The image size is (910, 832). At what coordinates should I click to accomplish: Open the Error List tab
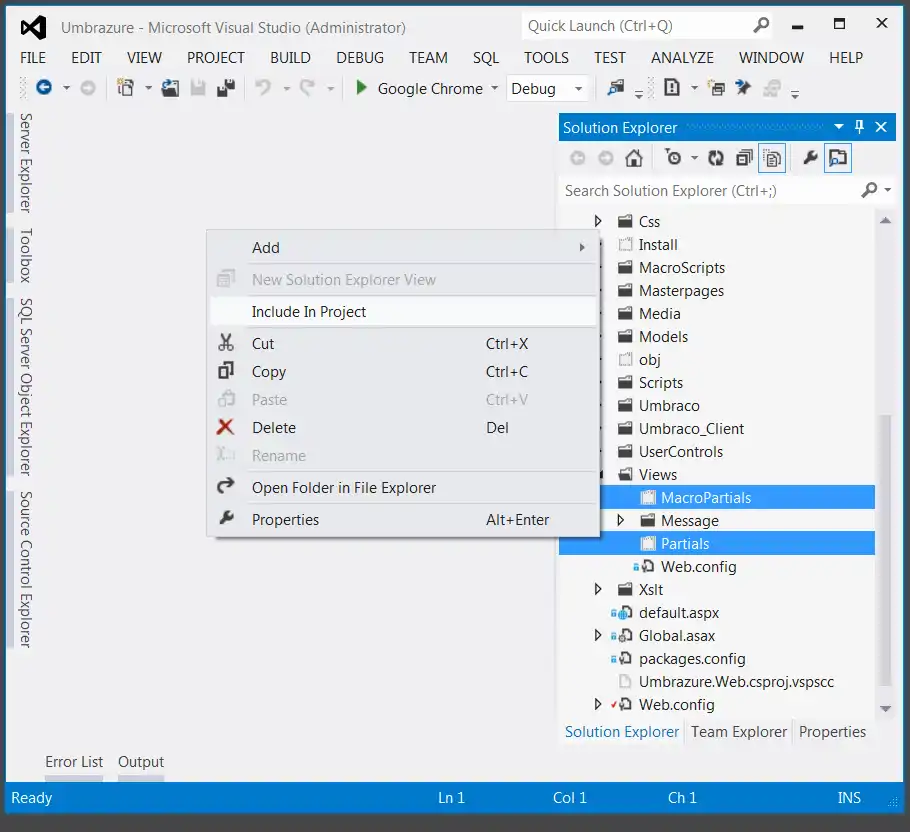[x=74, y=761]
